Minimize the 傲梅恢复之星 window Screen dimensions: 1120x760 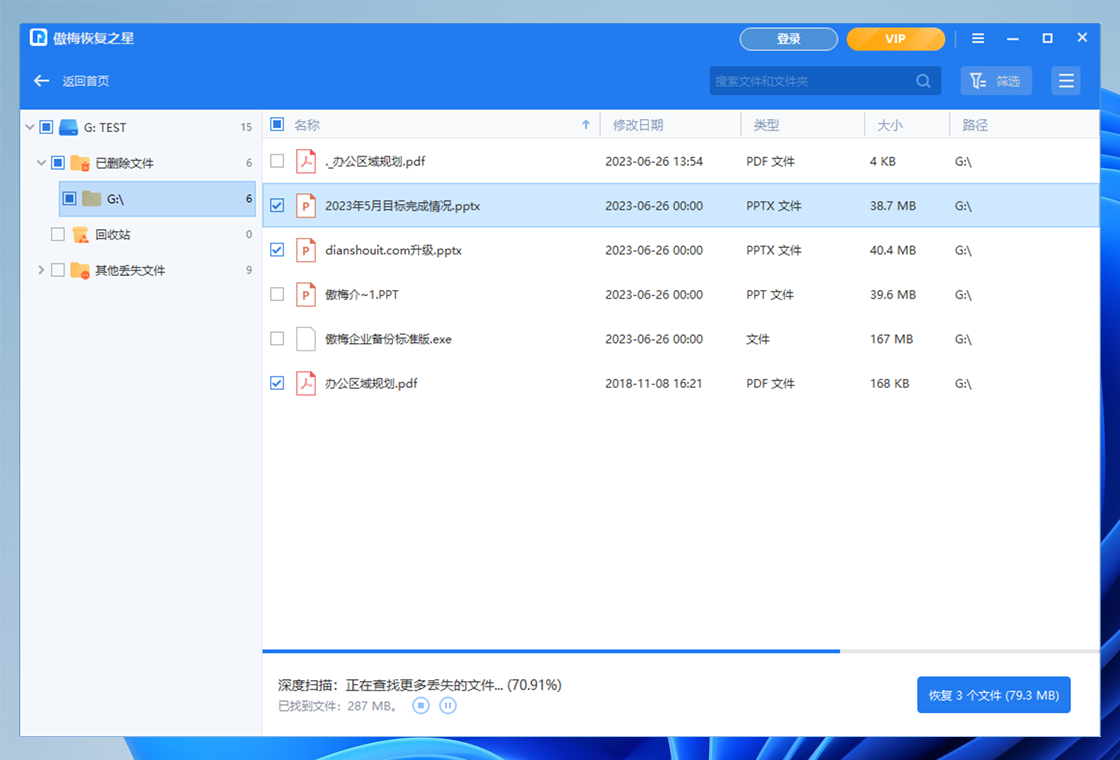(x=1013, y=39)
